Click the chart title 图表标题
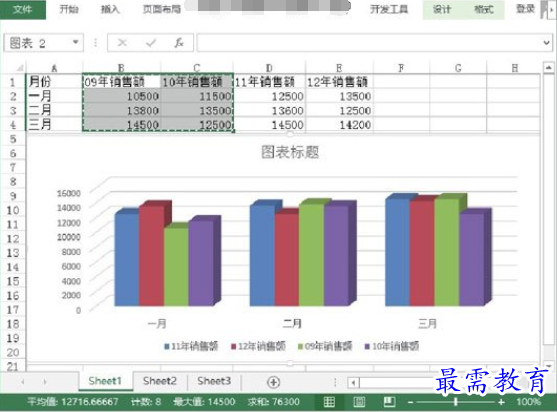Viewport: 557px width, 412px height. [x=290, y=152]
